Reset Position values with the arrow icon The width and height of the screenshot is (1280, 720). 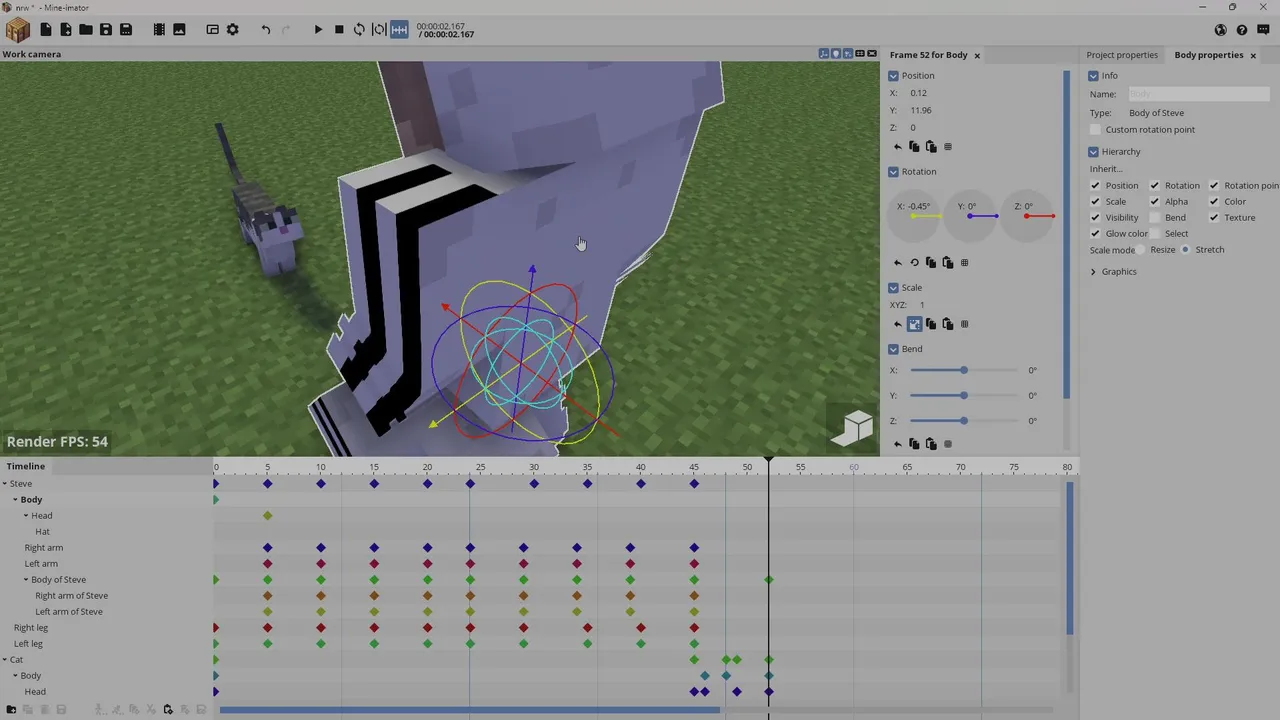pos(897,147)
